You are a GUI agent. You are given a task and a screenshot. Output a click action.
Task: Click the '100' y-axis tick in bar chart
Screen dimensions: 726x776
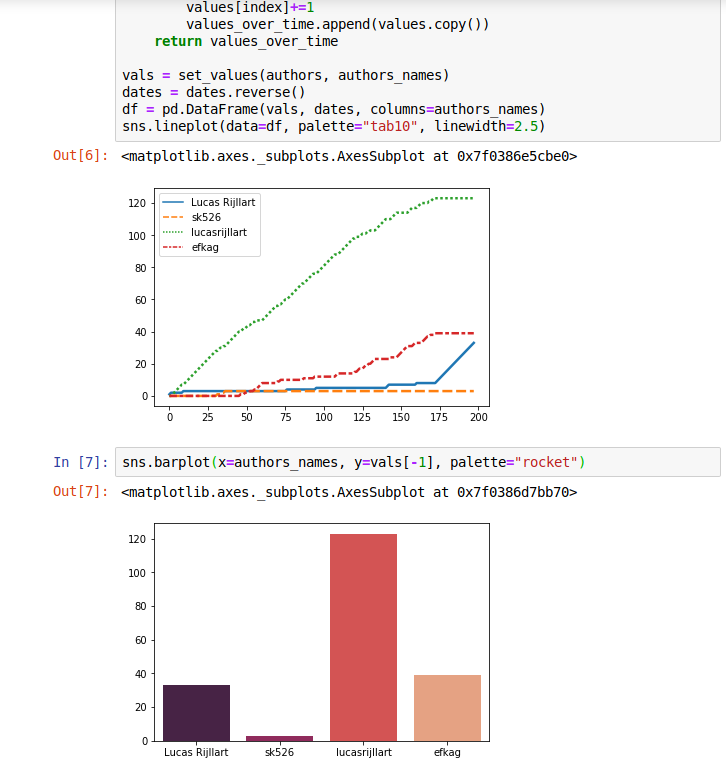[x=137, y=573]
